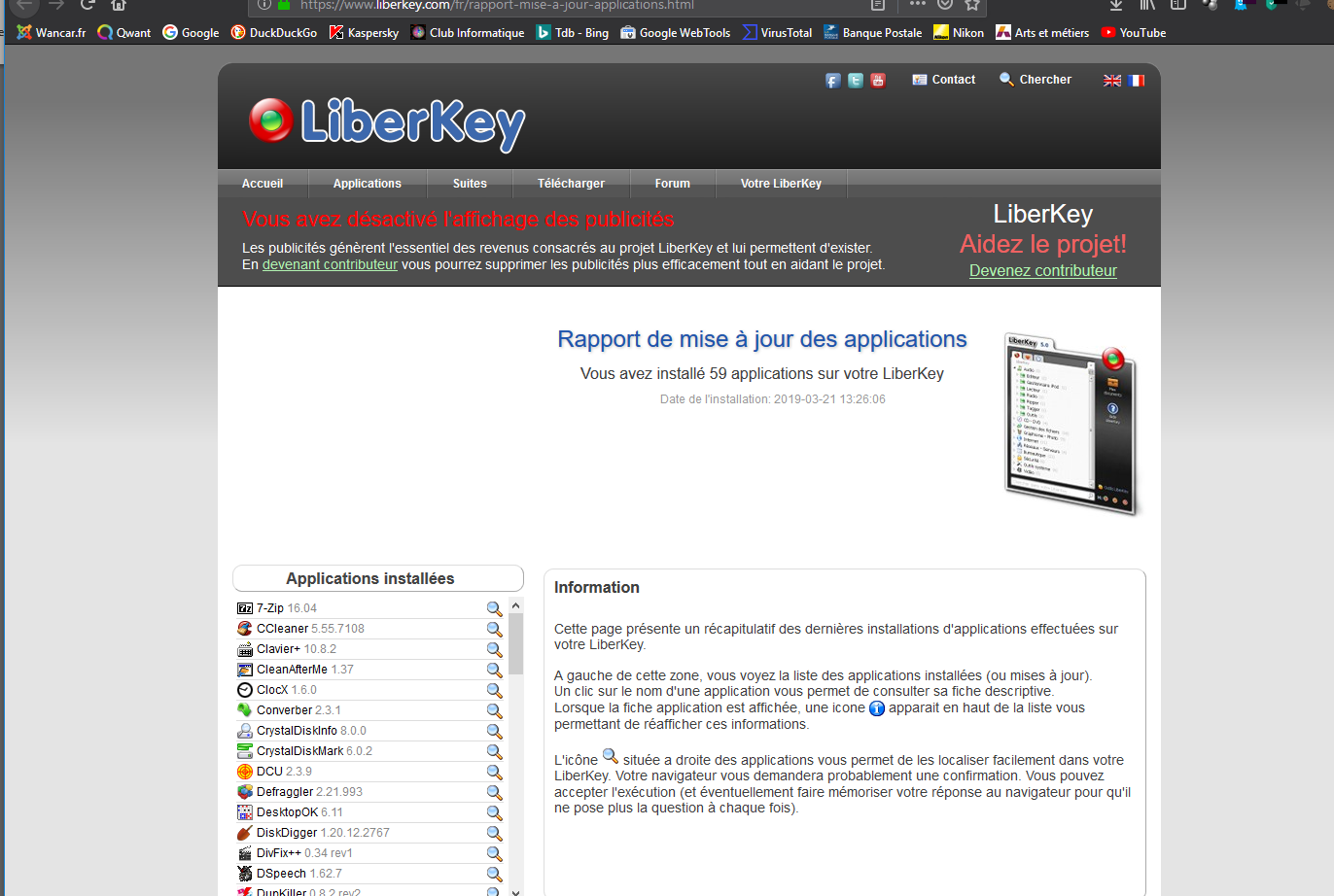The image size is (1334, 896).
Task: Open the Kaspersky bookmark
Action: [x=364, y=32]
